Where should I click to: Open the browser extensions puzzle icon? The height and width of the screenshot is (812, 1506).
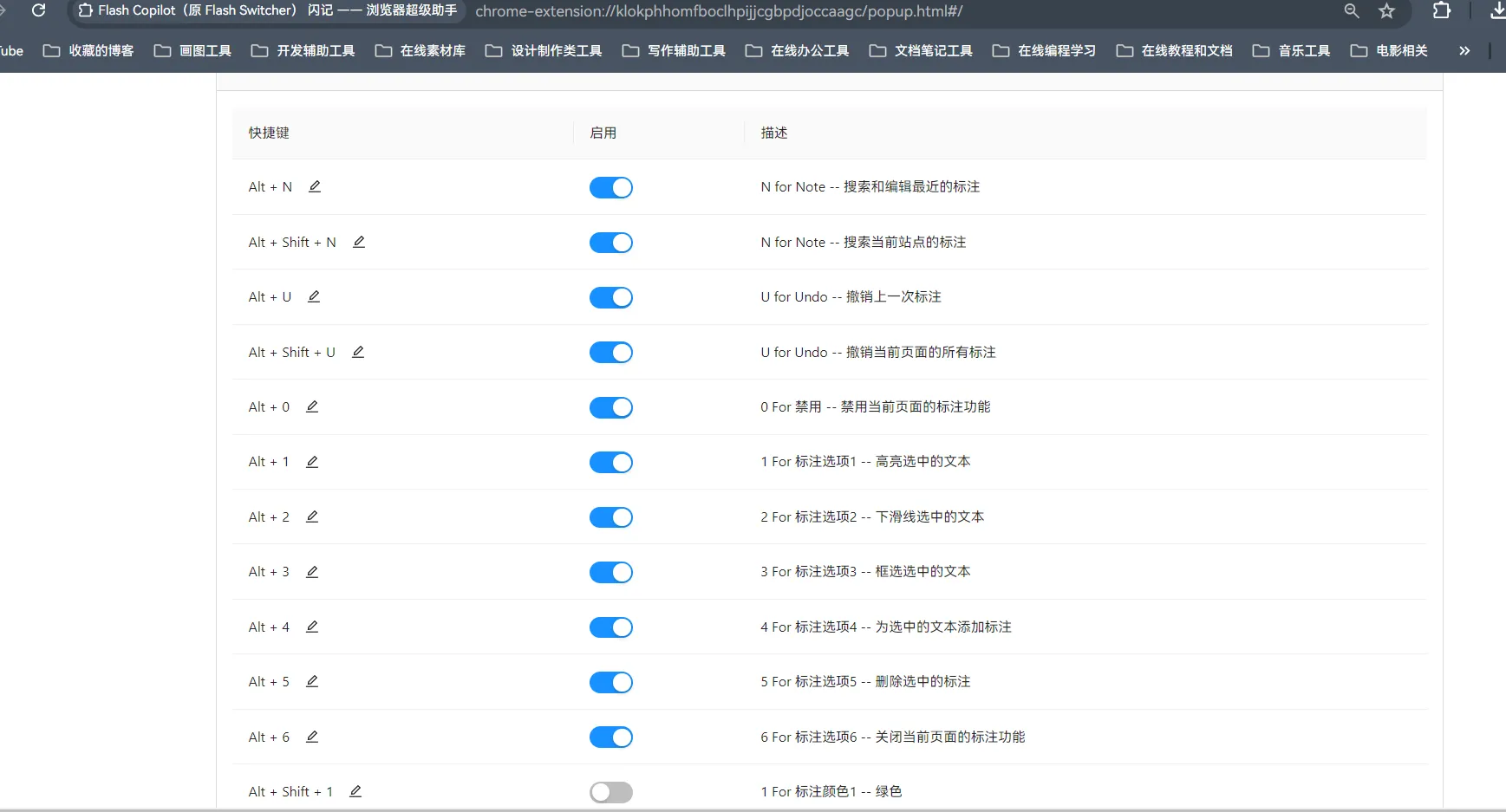tap(1441, 11)
